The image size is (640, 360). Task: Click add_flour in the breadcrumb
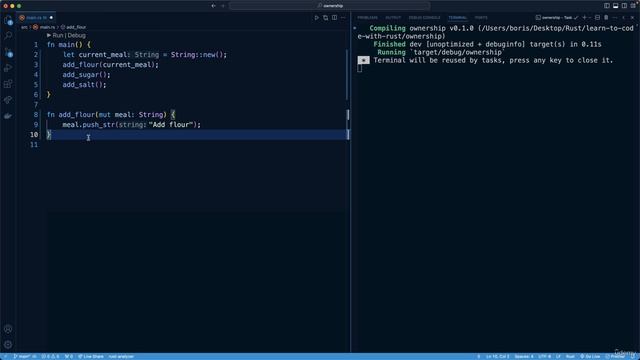coord(76,27)
